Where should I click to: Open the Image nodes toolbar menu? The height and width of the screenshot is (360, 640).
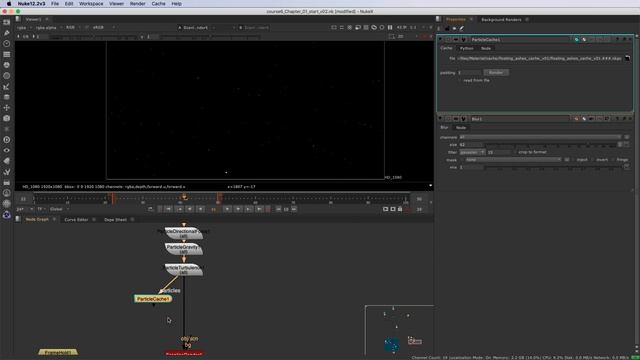pyautogui.click(x=7, y=22)
